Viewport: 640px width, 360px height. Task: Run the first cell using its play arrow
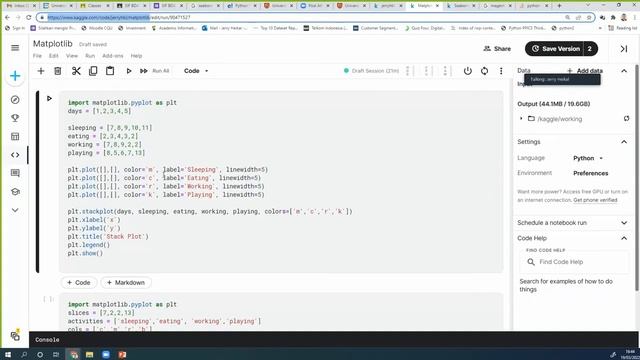pos(49,98)
